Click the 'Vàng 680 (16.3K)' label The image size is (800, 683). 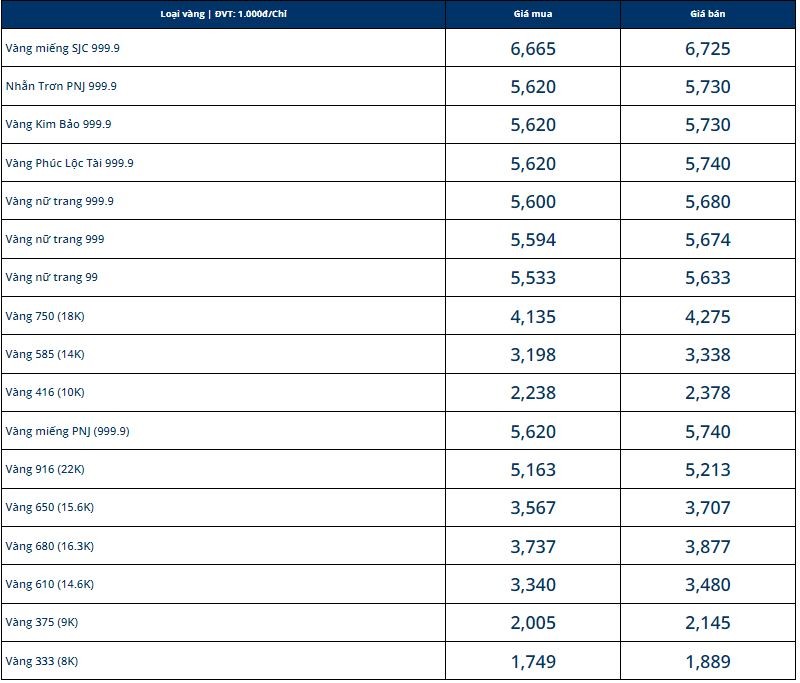coord(49,546)
